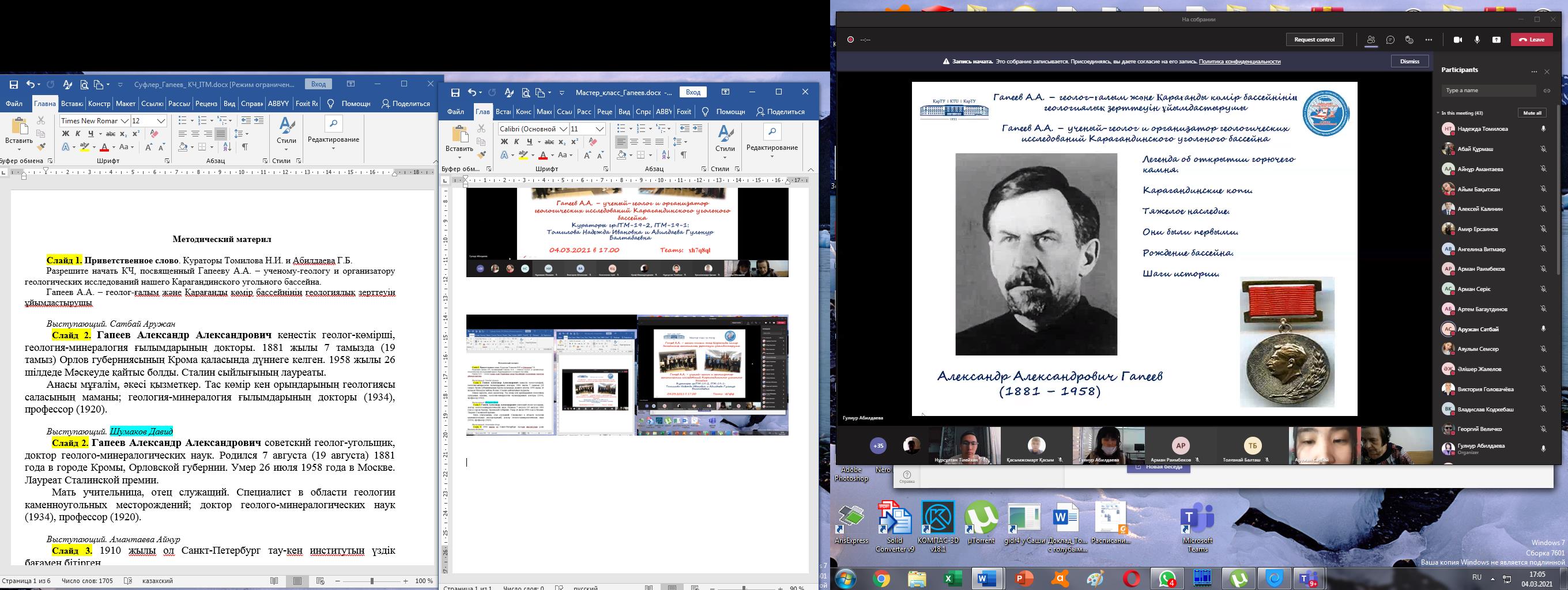Align text right in Суфлер_Гапеев window
This screenshot has width=1568, height=590.
click(208, 134)
